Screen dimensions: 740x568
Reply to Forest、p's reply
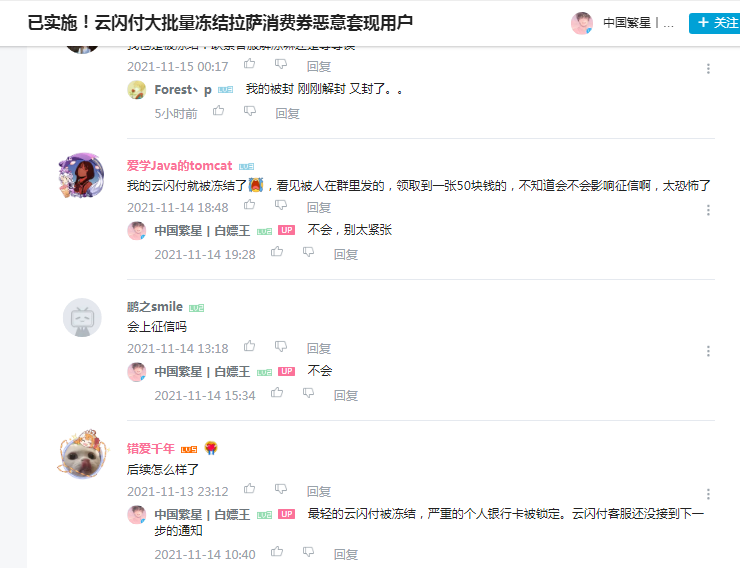[287, 114]
